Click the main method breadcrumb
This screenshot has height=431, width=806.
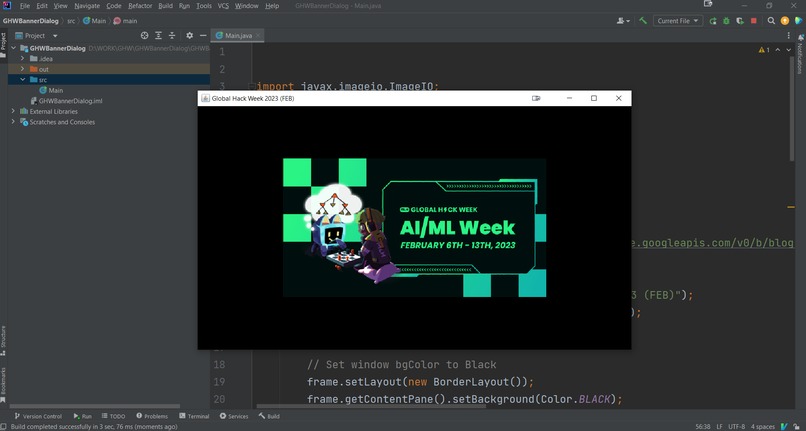click(x=125, y=21)
